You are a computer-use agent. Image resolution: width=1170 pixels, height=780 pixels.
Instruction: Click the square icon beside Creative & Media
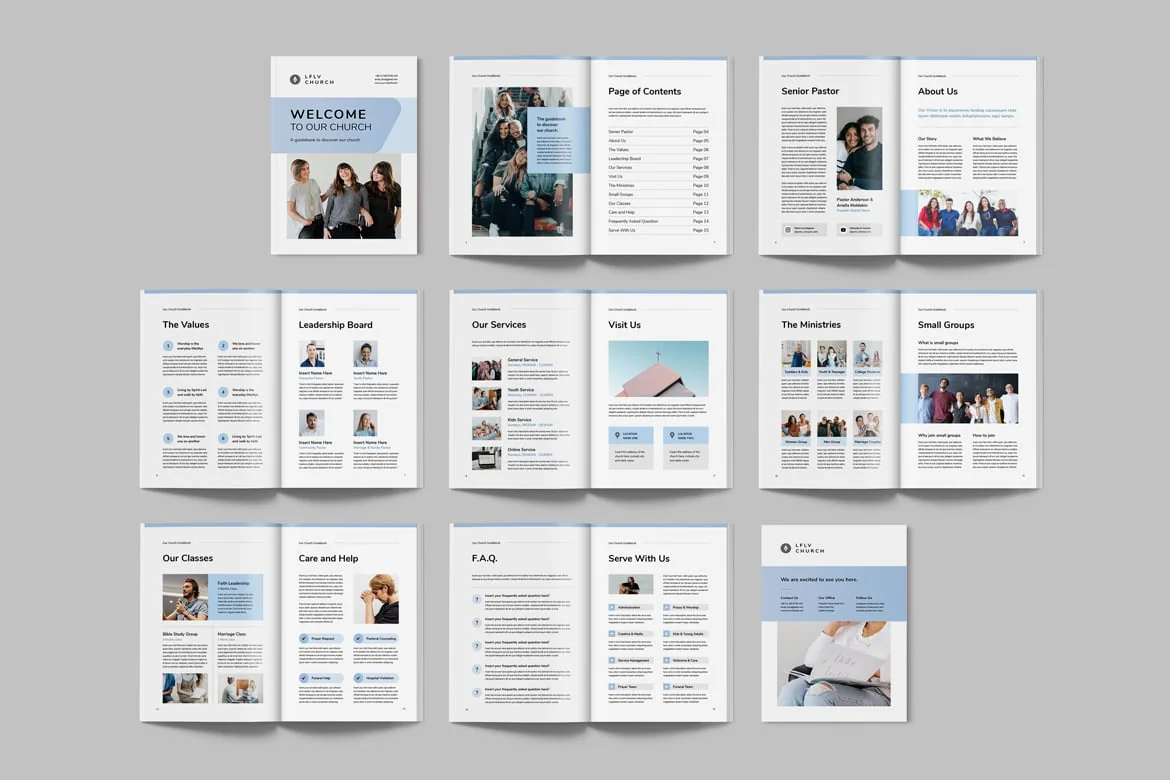[612, 634]
